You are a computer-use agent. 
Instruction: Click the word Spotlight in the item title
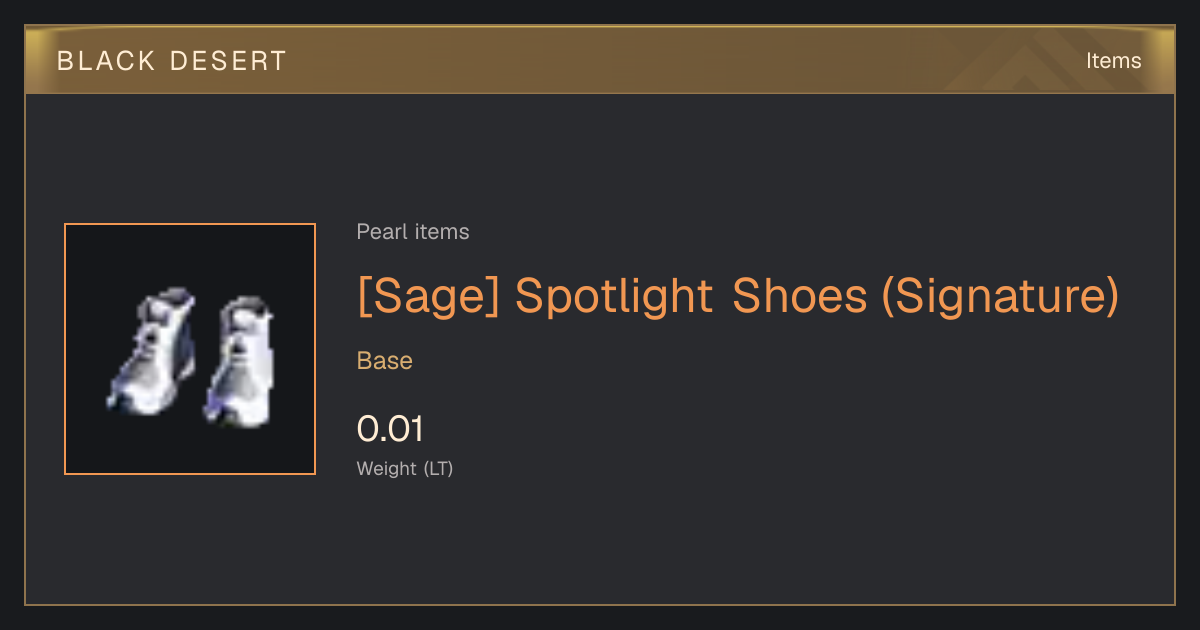(615, 295)
